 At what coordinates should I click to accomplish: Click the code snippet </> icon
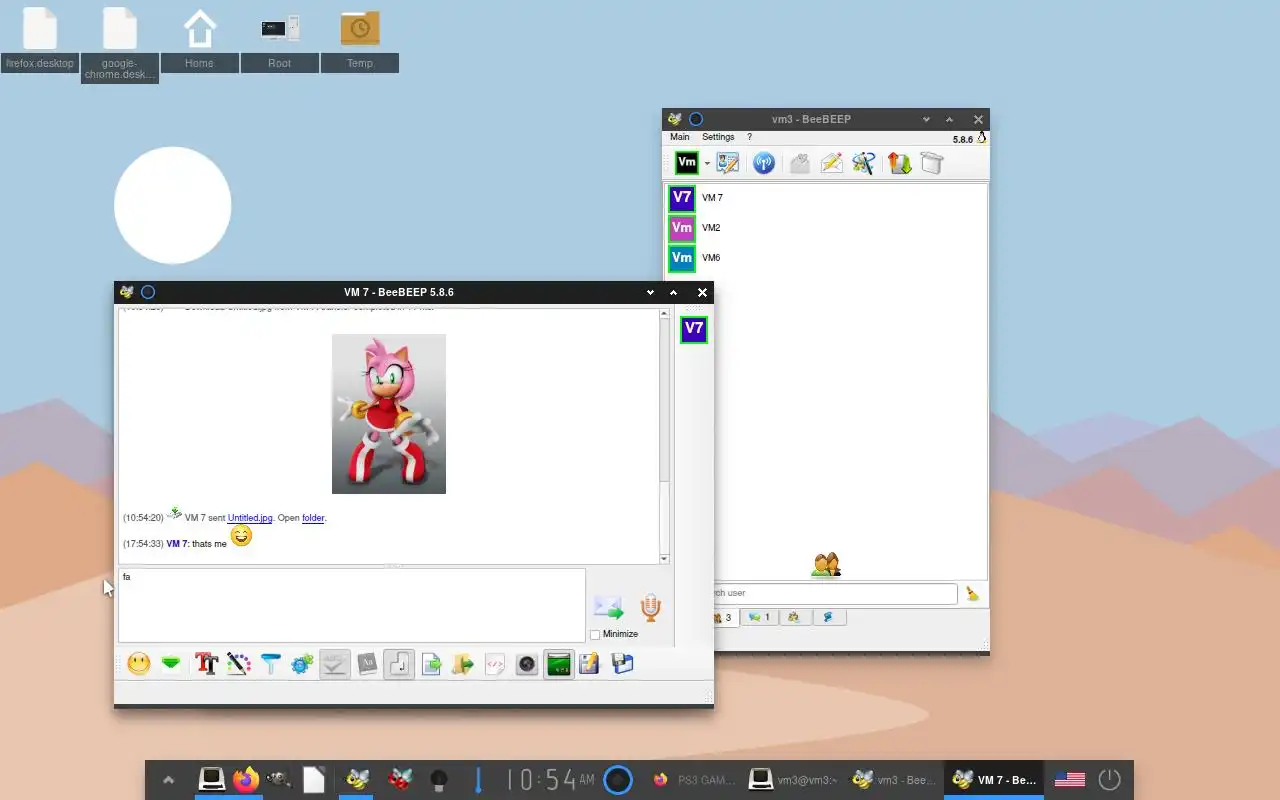[495, 664]
